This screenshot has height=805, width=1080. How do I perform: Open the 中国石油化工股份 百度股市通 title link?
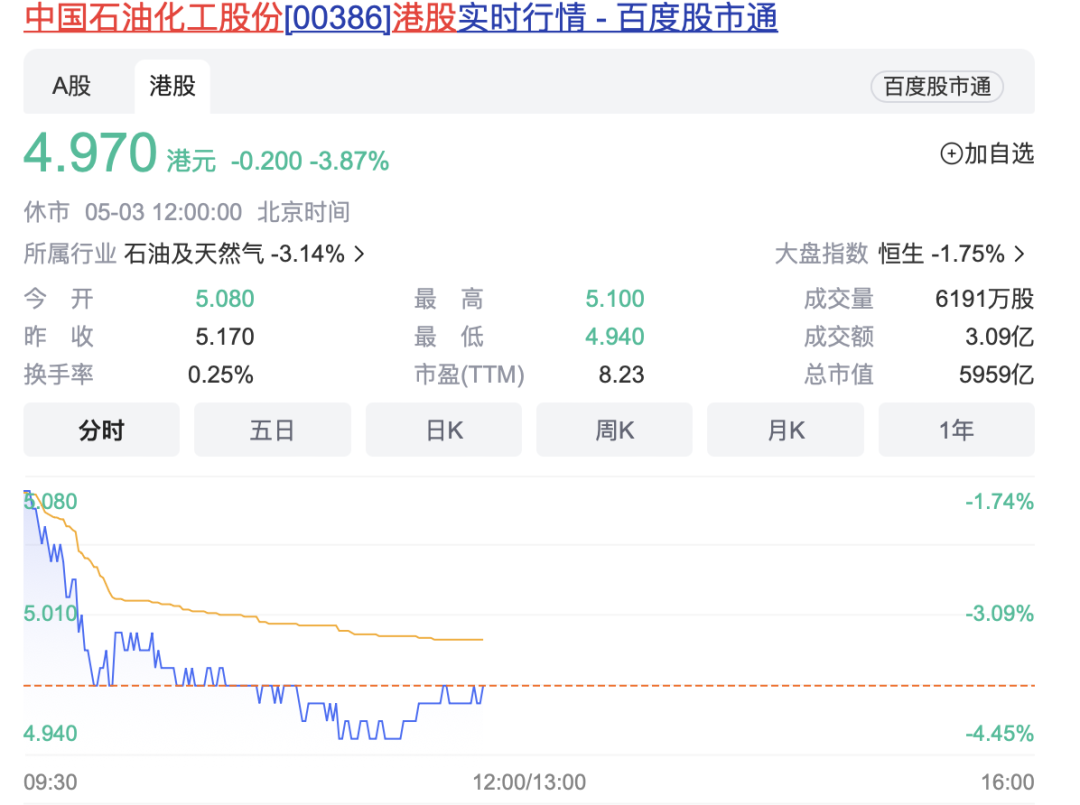[401, 17]
